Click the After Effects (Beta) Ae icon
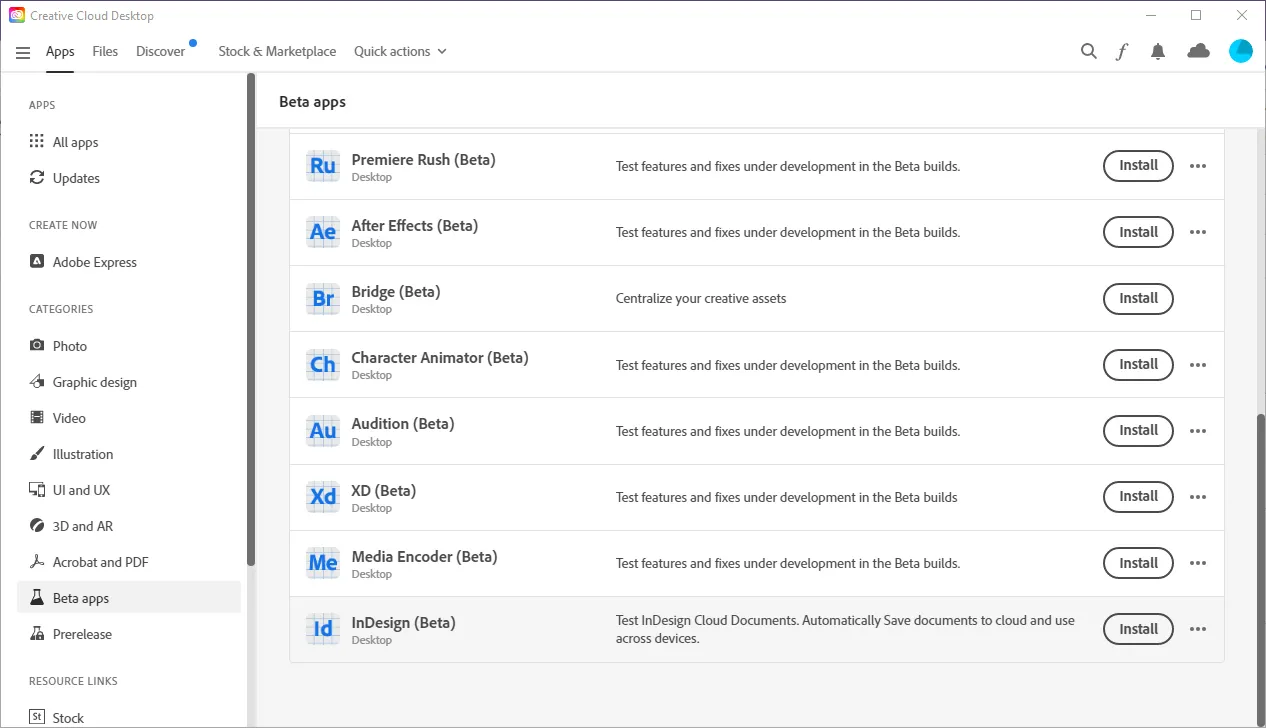Image resolution: width=1266 pixels, height=728 pixels. point(322,232)
